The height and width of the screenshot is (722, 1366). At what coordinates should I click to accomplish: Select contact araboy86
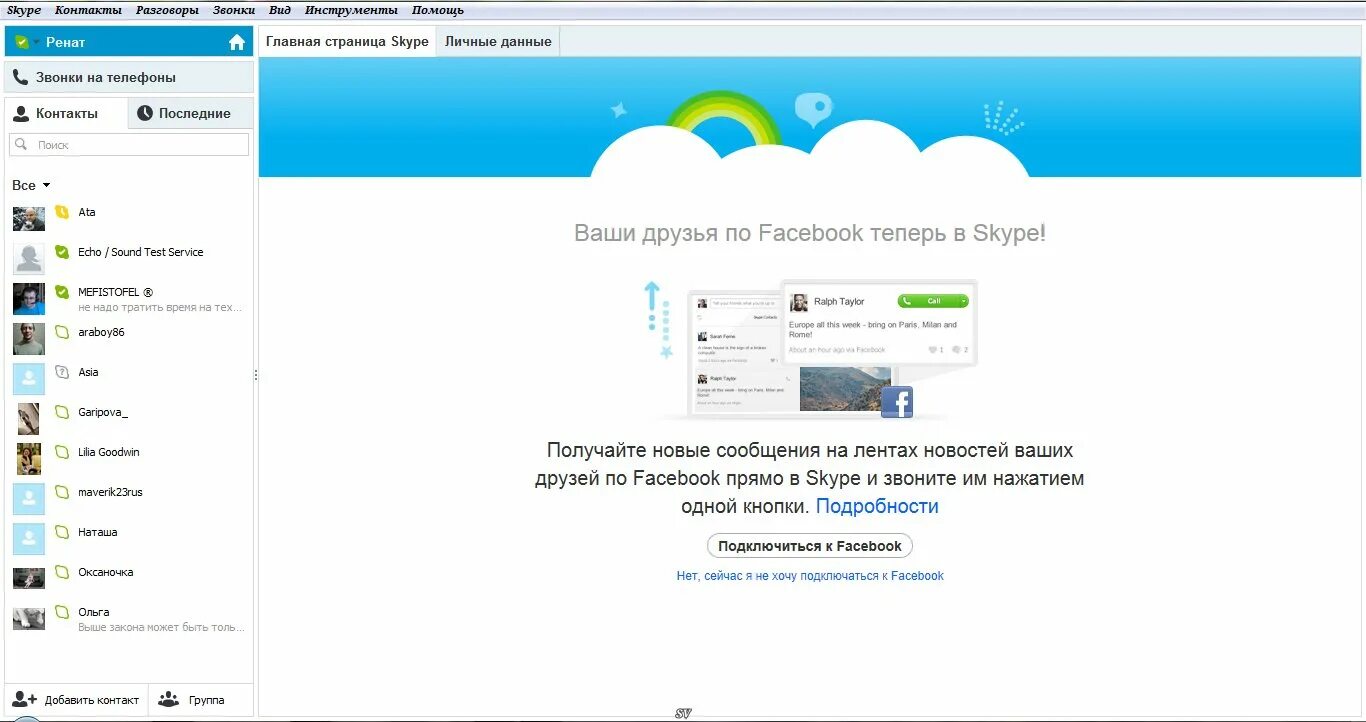pos(129,339)
